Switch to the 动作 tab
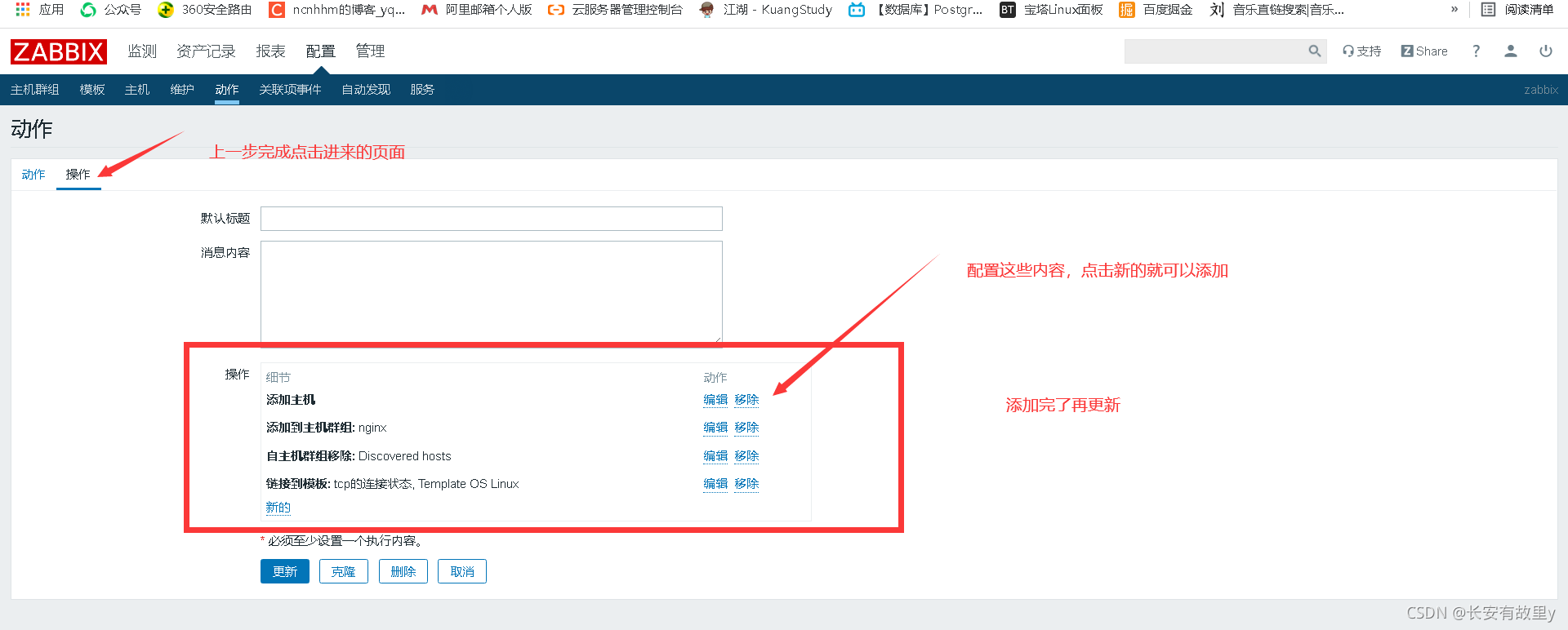The height and width of the screenshot is (630, 1568). point(33,175)
